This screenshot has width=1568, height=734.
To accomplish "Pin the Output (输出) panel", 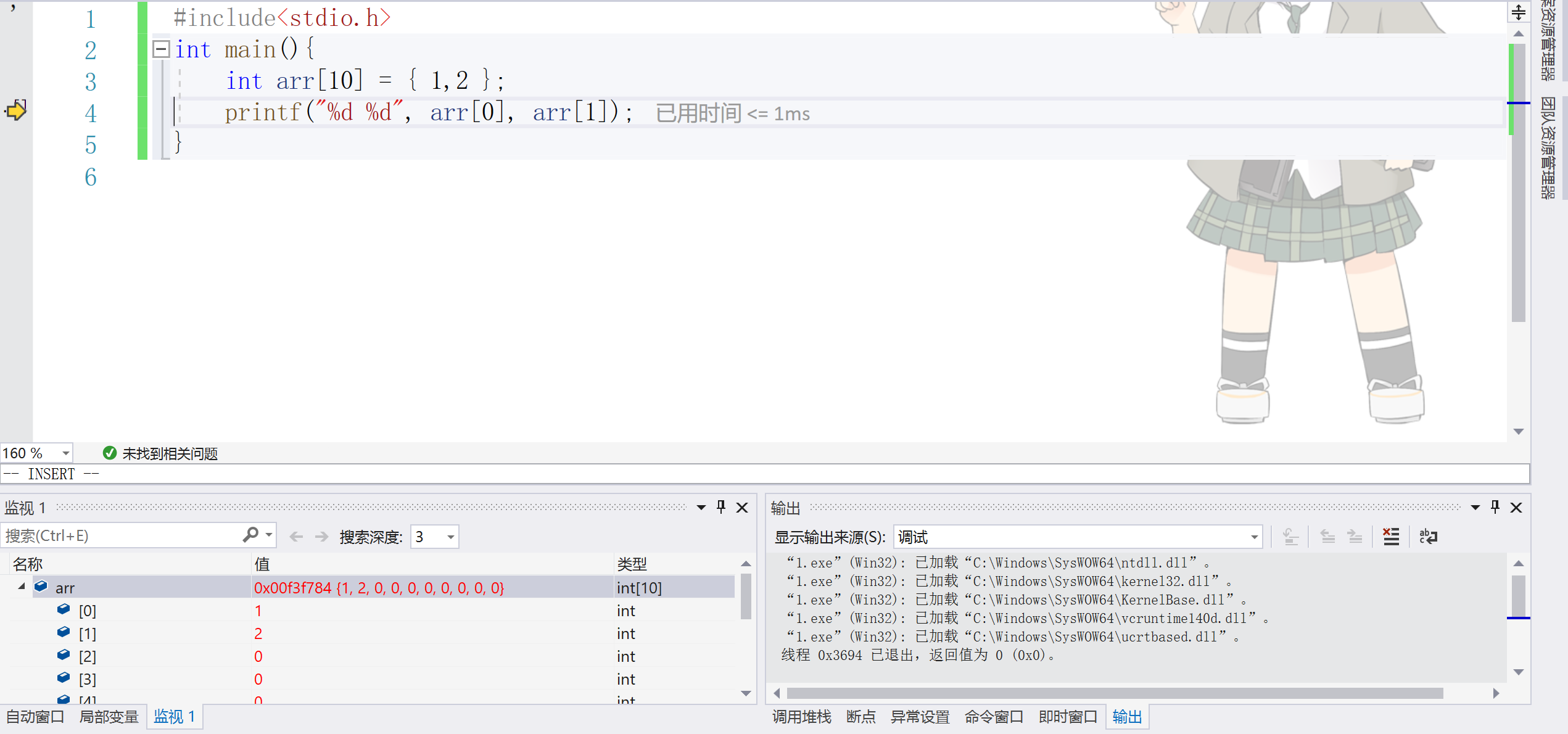I will click(x=1495, y=507).
